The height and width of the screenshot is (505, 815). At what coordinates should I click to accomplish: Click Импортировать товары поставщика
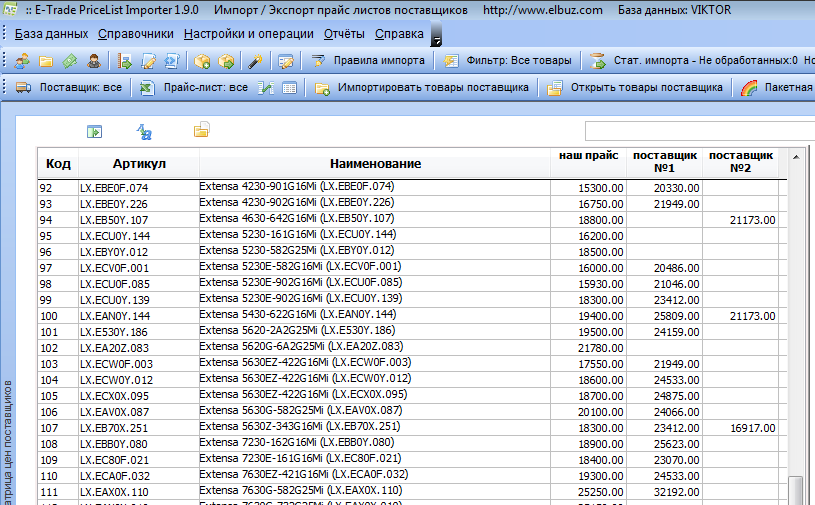tap(422, 87)
